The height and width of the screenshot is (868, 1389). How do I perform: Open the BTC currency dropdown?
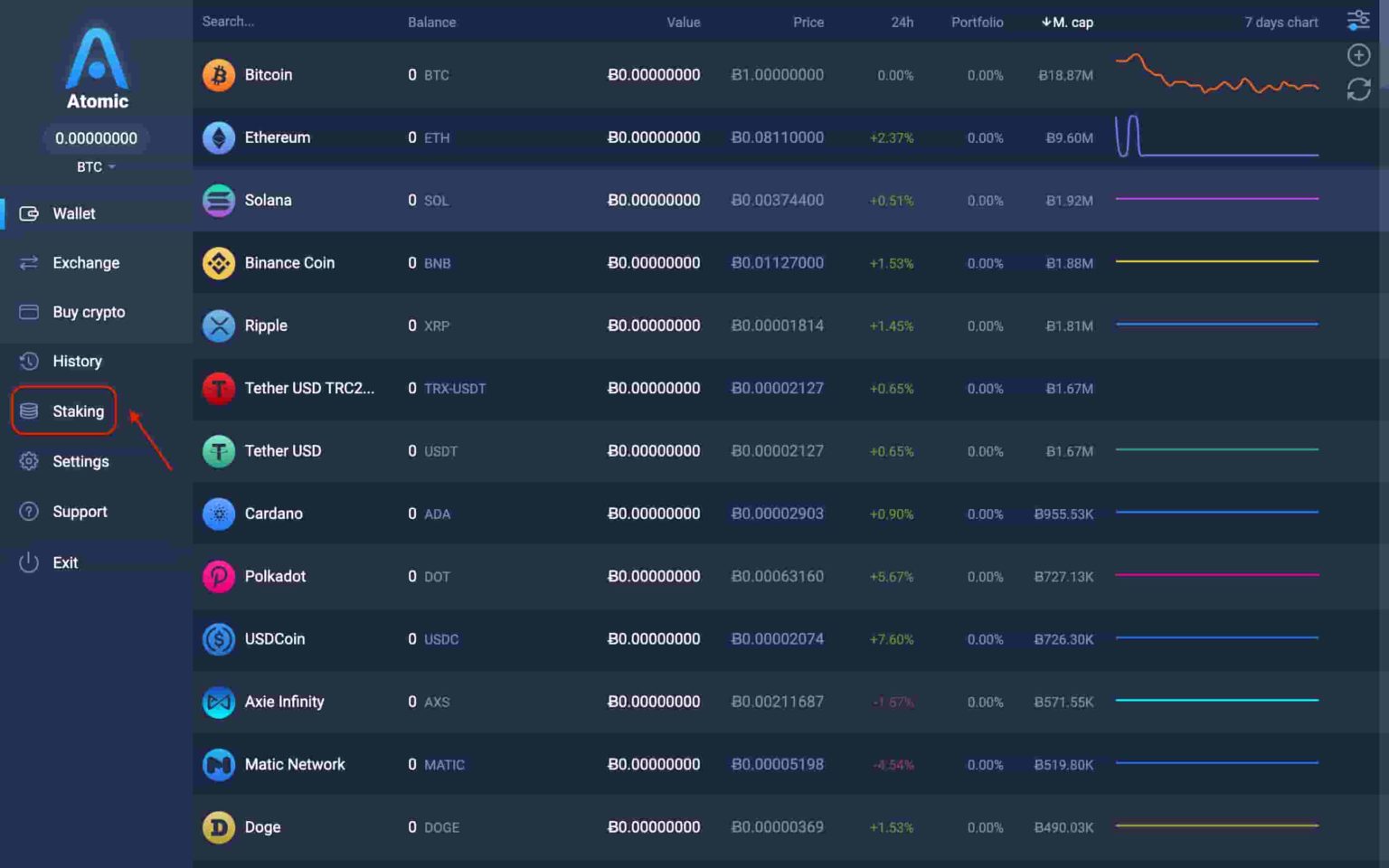pos(95,166)
